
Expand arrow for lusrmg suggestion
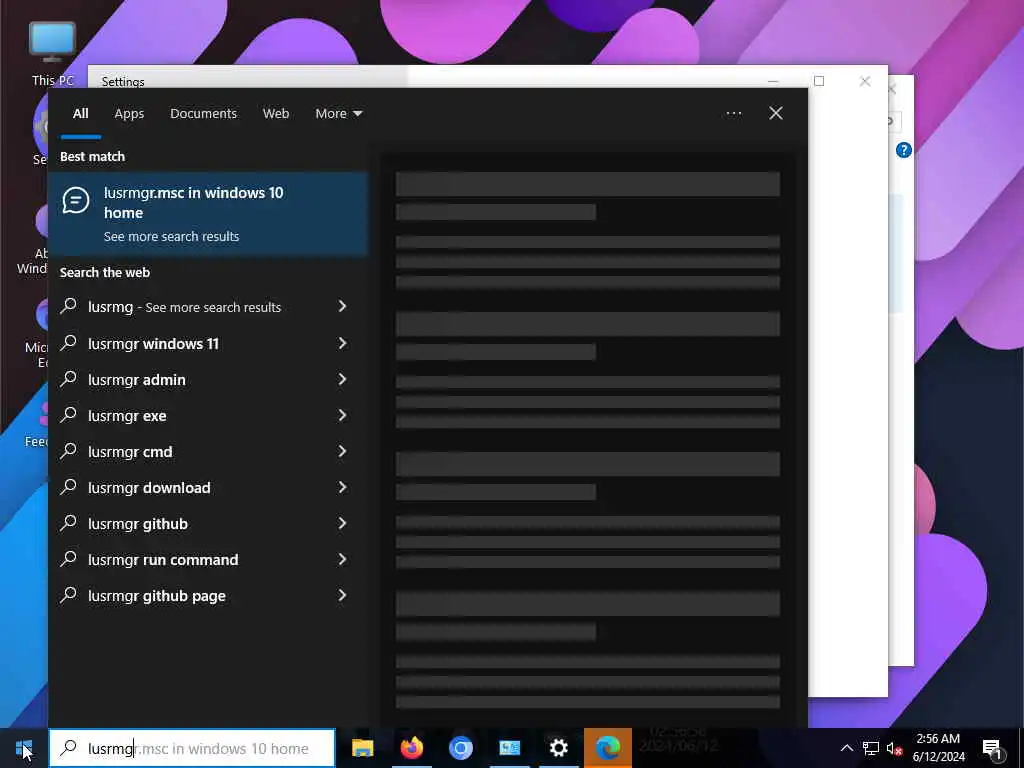tap(342, 306)
